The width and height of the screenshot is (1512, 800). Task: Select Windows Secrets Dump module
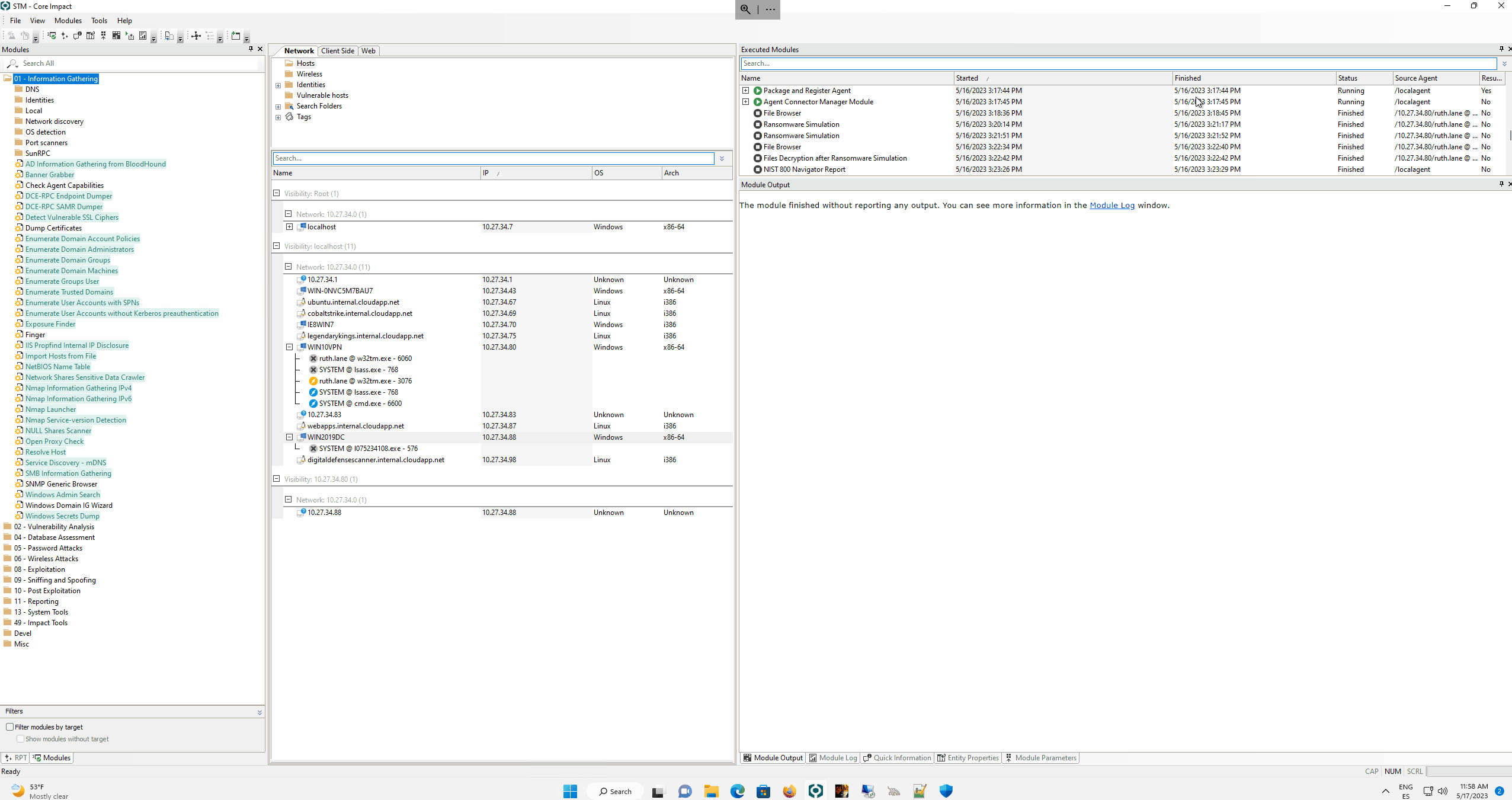point(62,516)
